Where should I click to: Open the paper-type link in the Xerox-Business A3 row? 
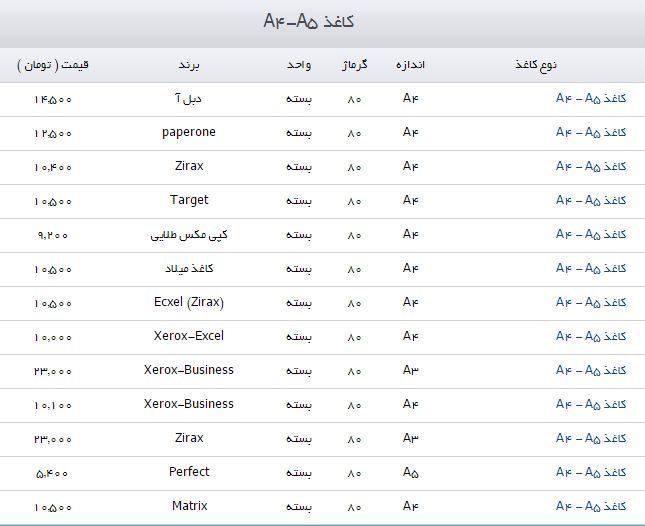(x=591, y=371)
